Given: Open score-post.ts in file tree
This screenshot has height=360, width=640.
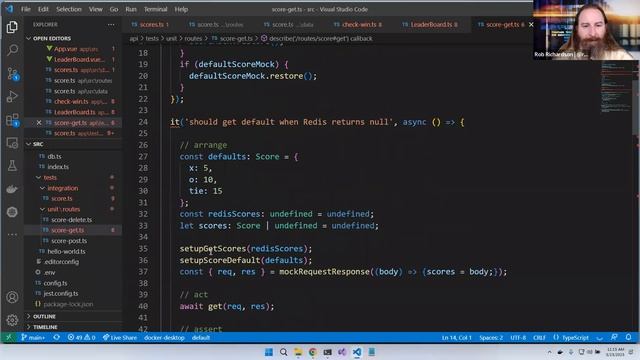Looking at the screenshot, I should click(69, 241).
